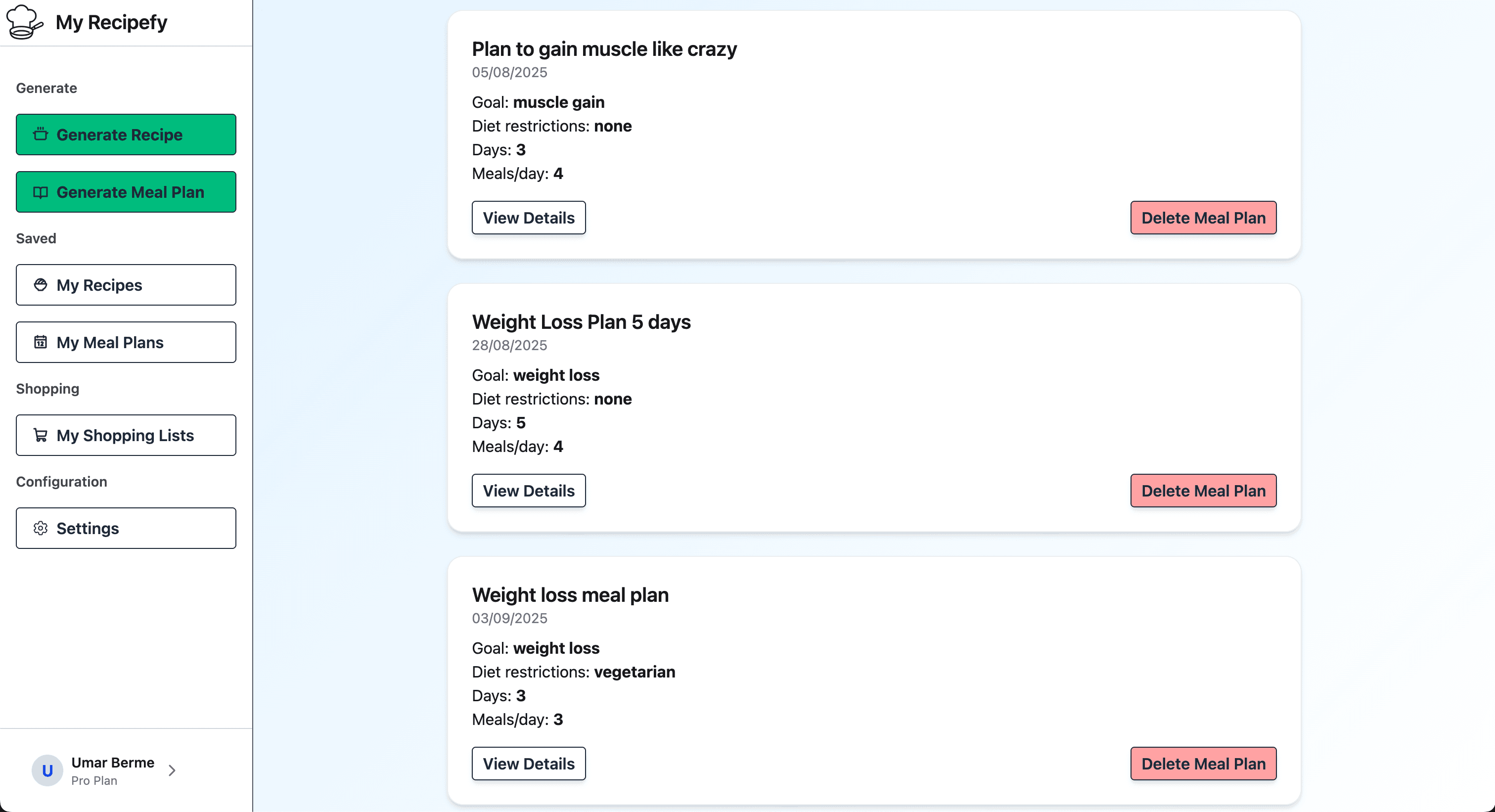Click the book icon on Generate Meal Plan

tap(40, 192)
